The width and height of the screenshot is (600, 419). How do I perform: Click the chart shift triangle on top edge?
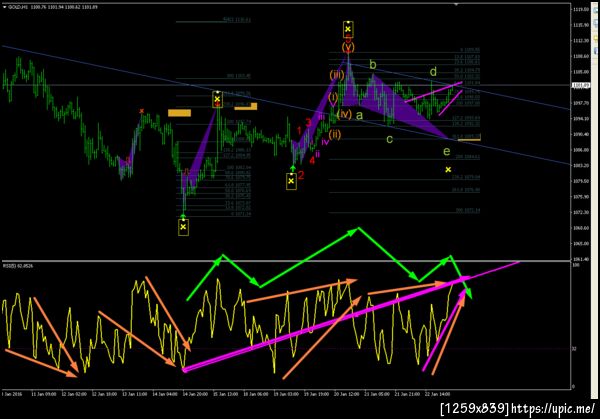pyautogui.click(x=456, y=4)
